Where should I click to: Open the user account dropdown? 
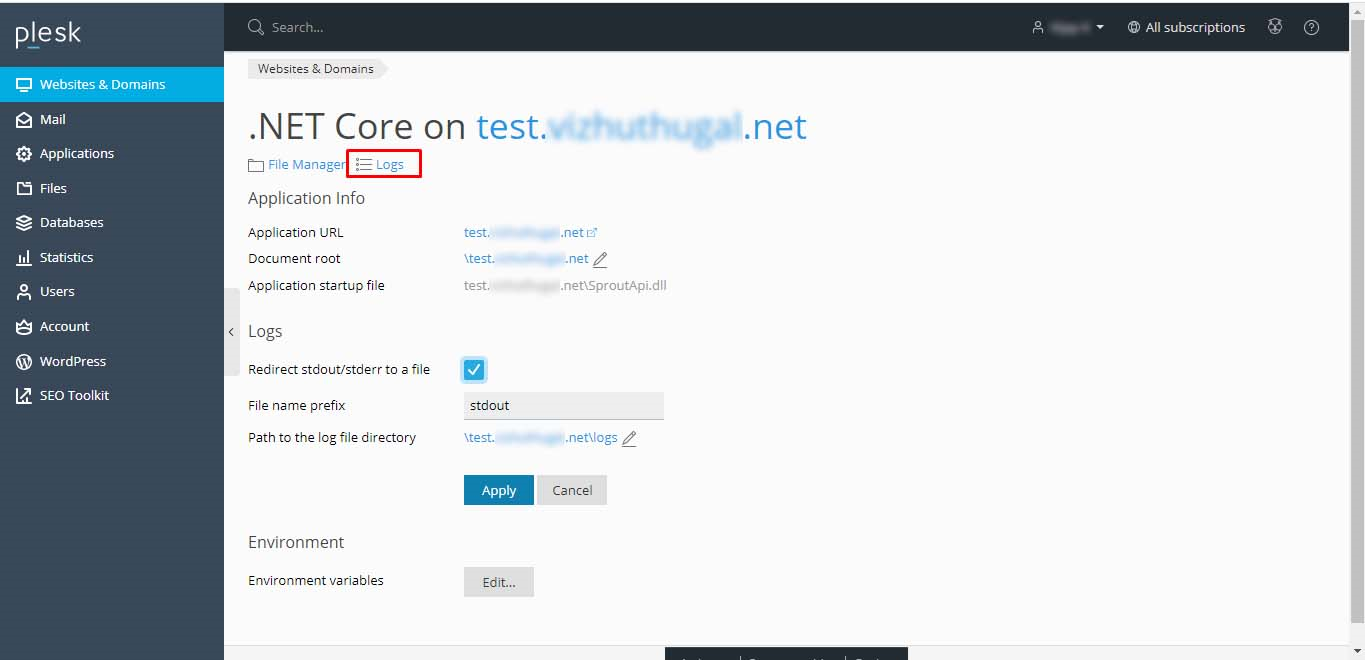click(x=1068, y=27)
